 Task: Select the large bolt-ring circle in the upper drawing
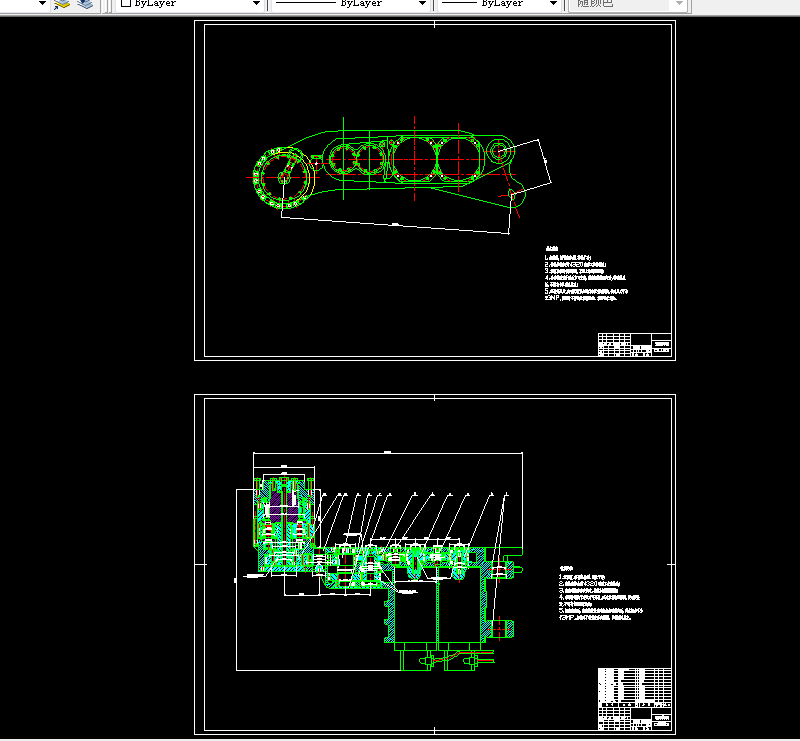[282, 178]
